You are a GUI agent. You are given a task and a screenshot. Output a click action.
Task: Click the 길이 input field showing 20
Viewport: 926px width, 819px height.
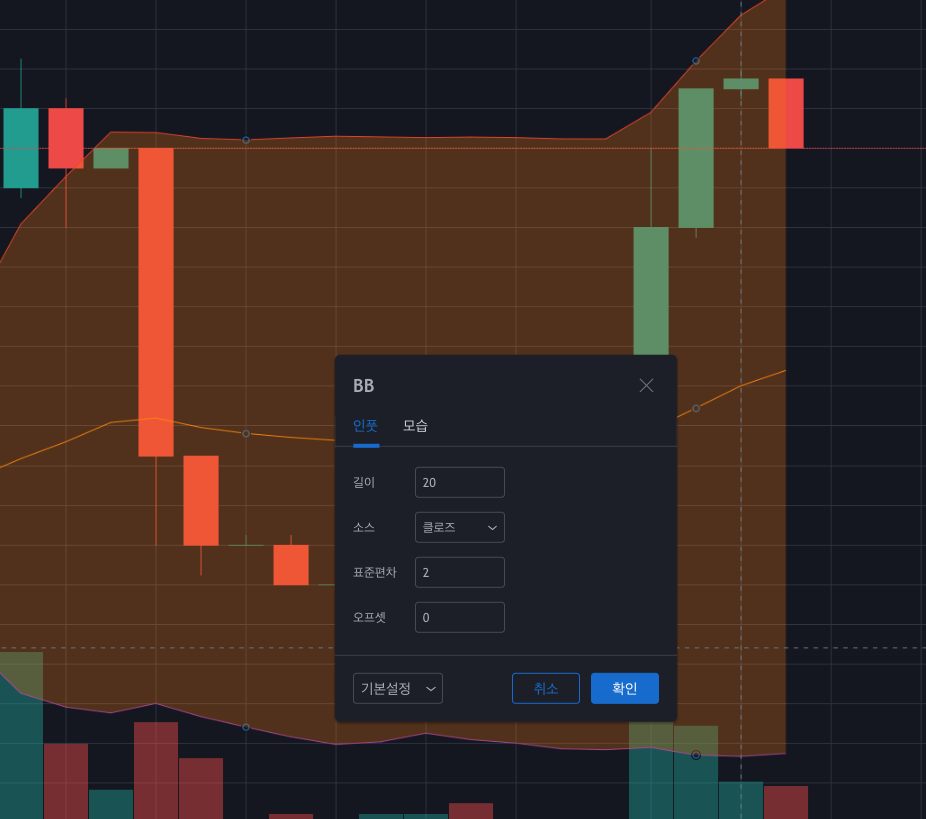tap(459, 482)
